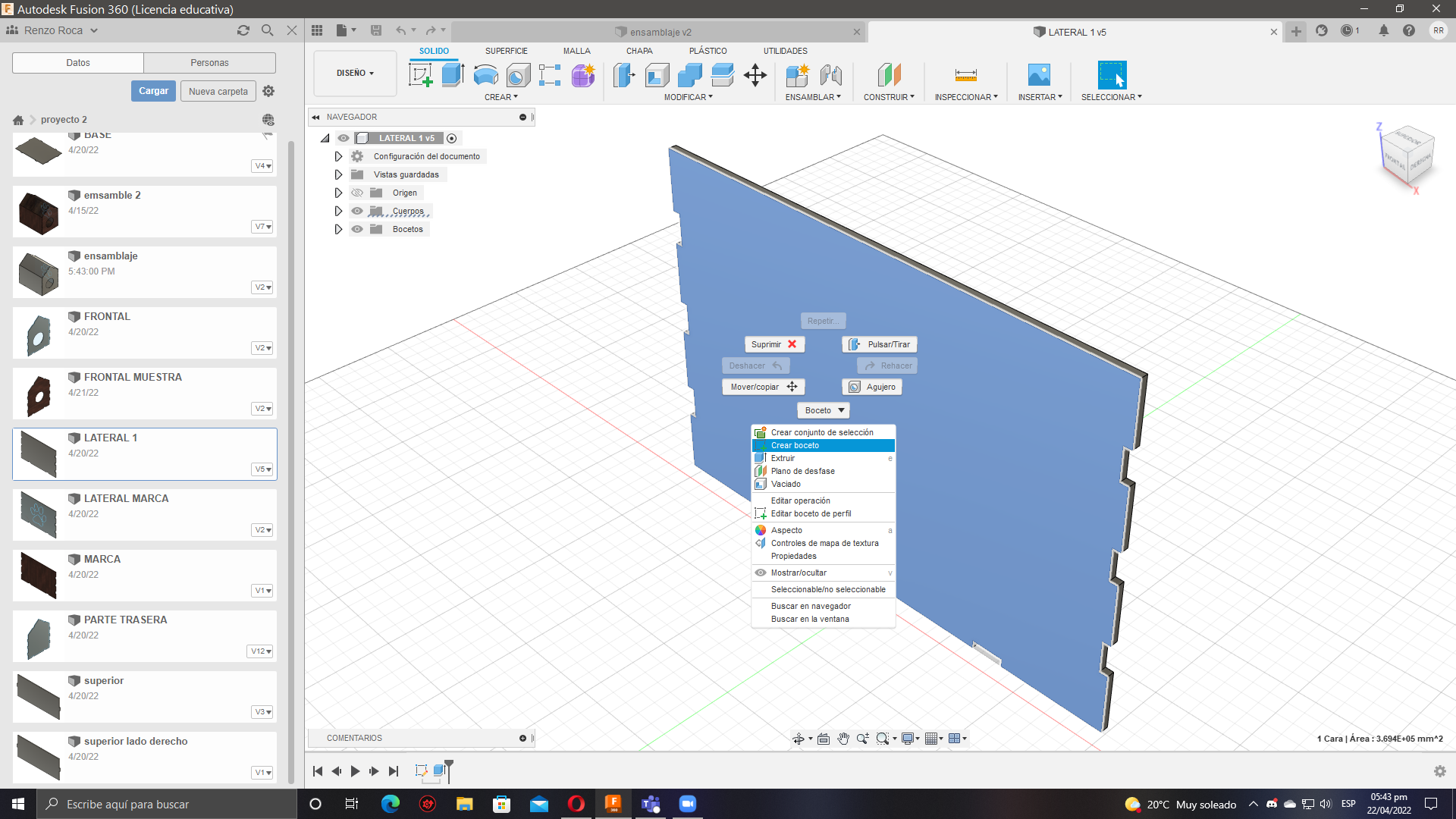1456x819 pixels.
Task: Show the Origen folder
Action: coord(357,193)
